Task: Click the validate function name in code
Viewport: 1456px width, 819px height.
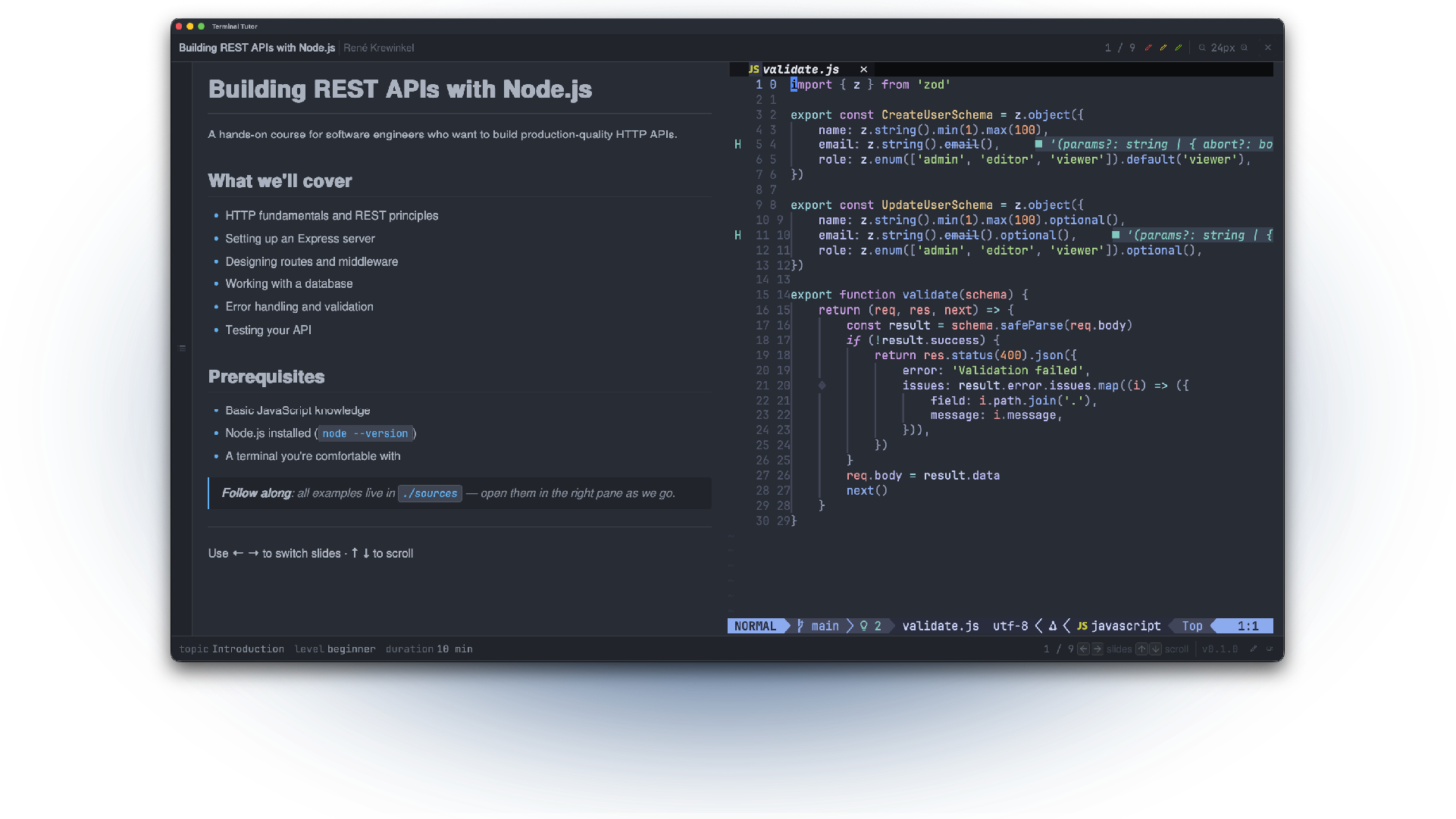Action: 930,295
